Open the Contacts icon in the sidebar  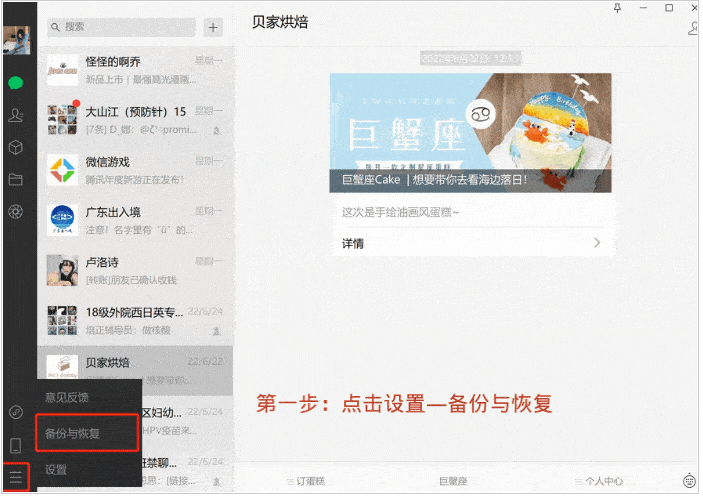click(x=16, y=115)
